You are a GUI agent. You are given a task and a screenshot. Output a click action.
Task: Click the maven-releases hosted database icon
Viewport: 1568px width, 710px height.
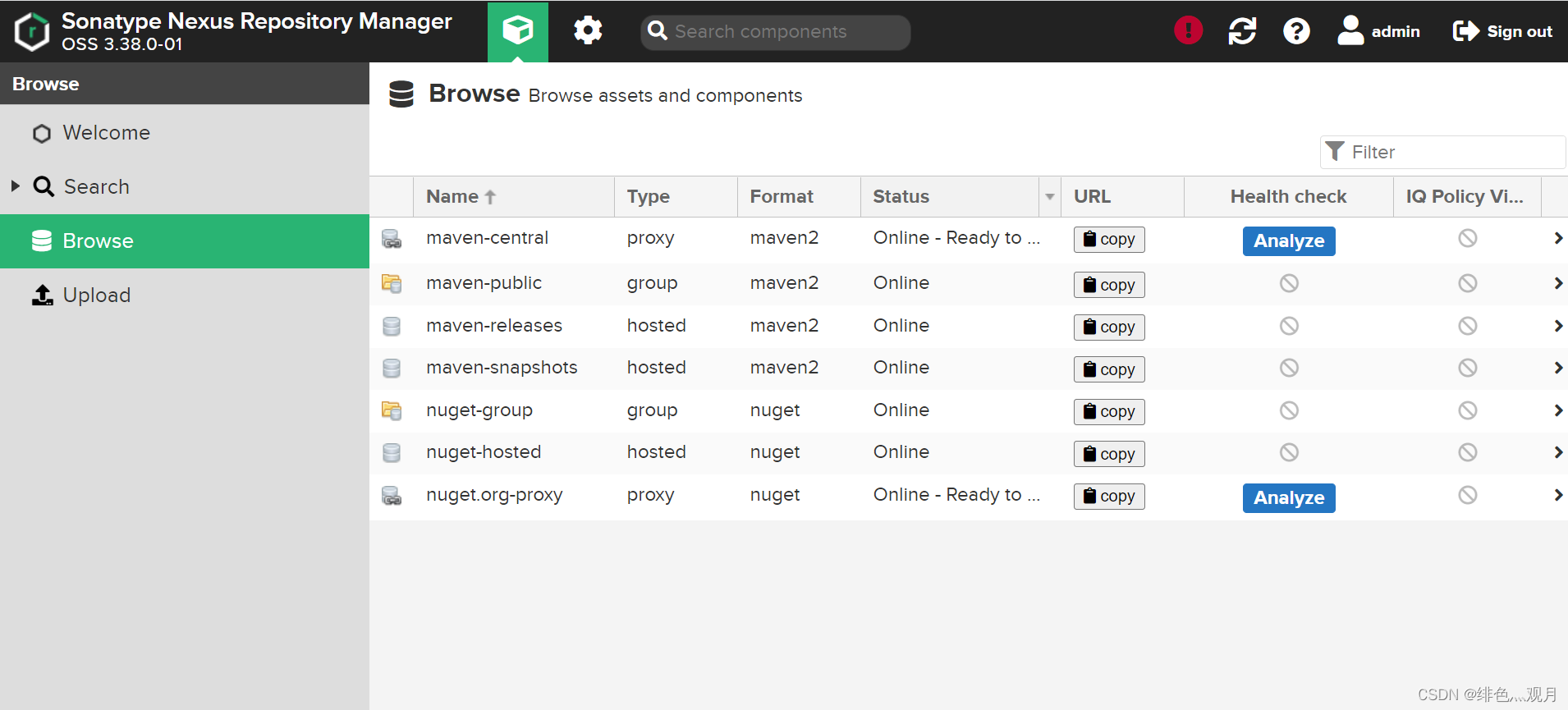click(x=392, y=326)
